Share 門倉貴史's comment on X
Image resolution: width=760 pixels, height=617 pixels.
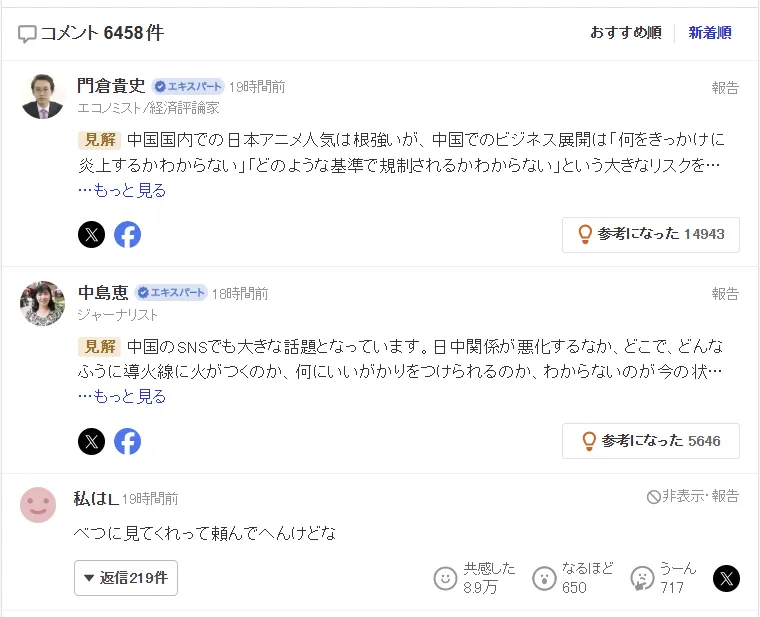click(x=91, y=235)
